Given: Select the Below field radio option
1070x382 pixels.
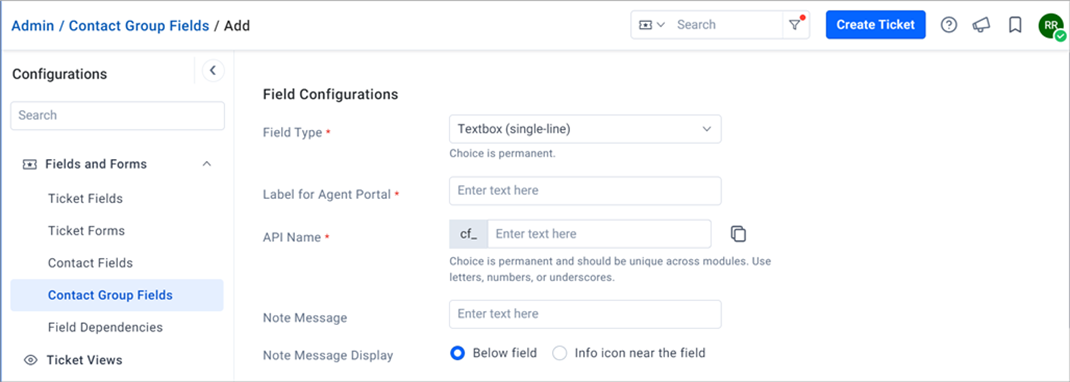Looking at the screenshot, I should pos(458,353).
